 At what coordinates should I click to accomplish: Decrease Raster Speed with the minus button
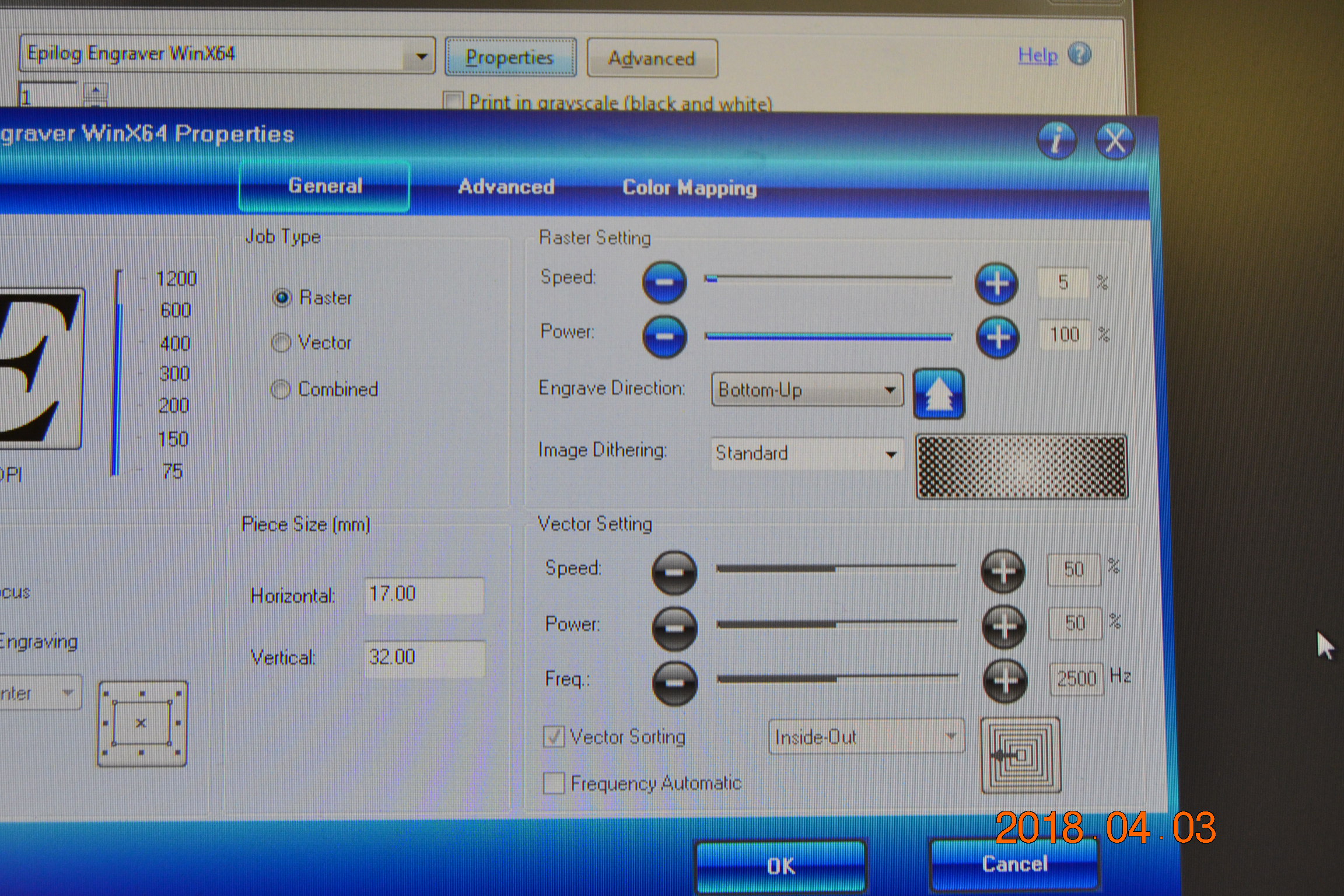click(x=664, y=282)
